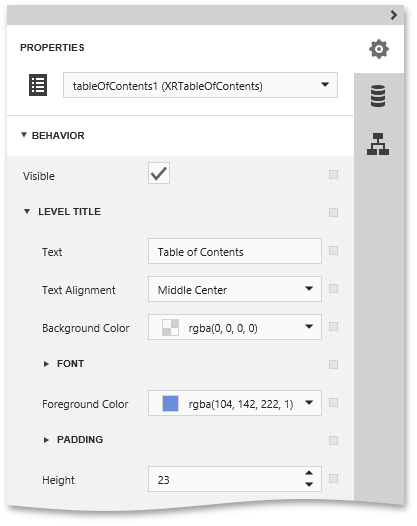
Task: Click the transparent Background Color swatch
Action: click(x=170, y=327)
